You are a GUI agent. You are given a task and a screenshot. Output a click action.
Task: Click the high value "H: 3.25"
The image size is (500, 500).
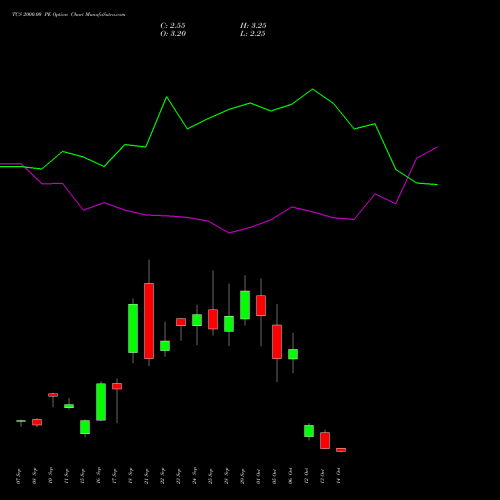tap(253, 26)
